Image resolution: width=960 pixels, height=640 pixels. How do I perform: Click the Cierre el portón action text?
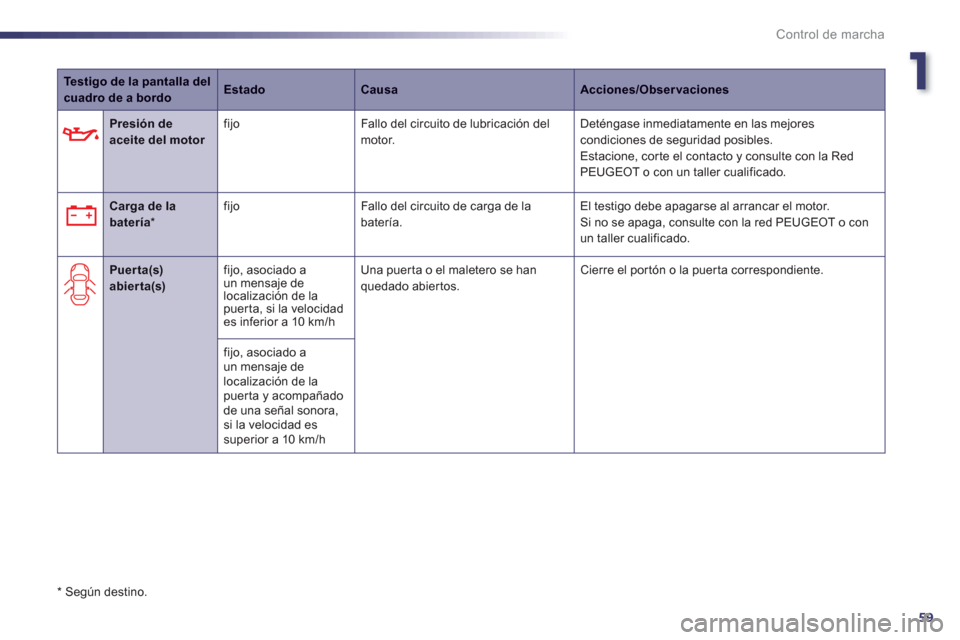point(702,270)
